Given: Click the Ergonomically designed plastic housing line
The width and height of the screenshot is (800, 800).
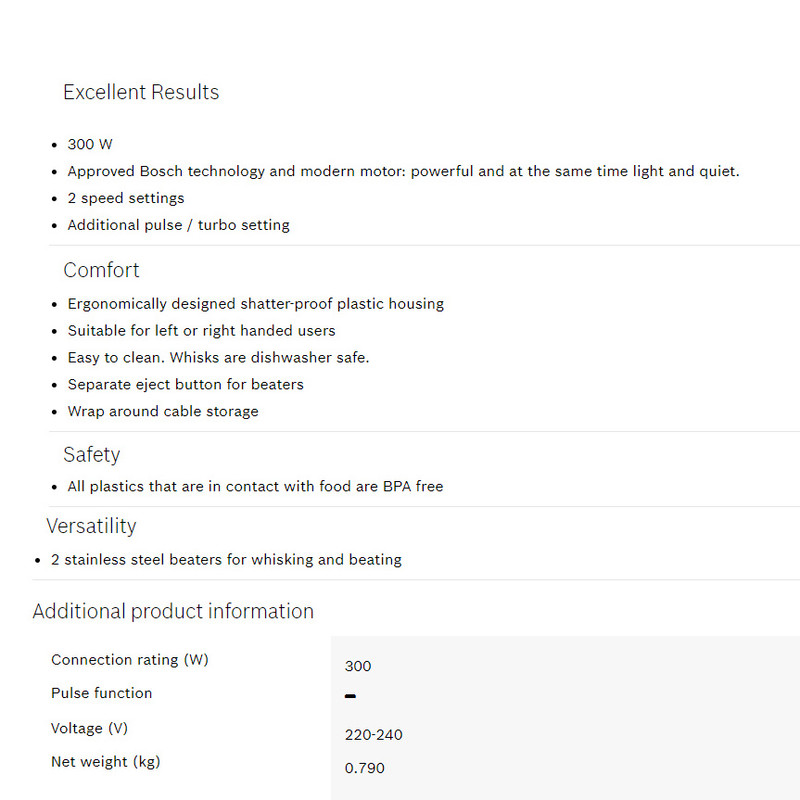Looking at the screenshot, I should pyautogui.click(x=255, y=303).
